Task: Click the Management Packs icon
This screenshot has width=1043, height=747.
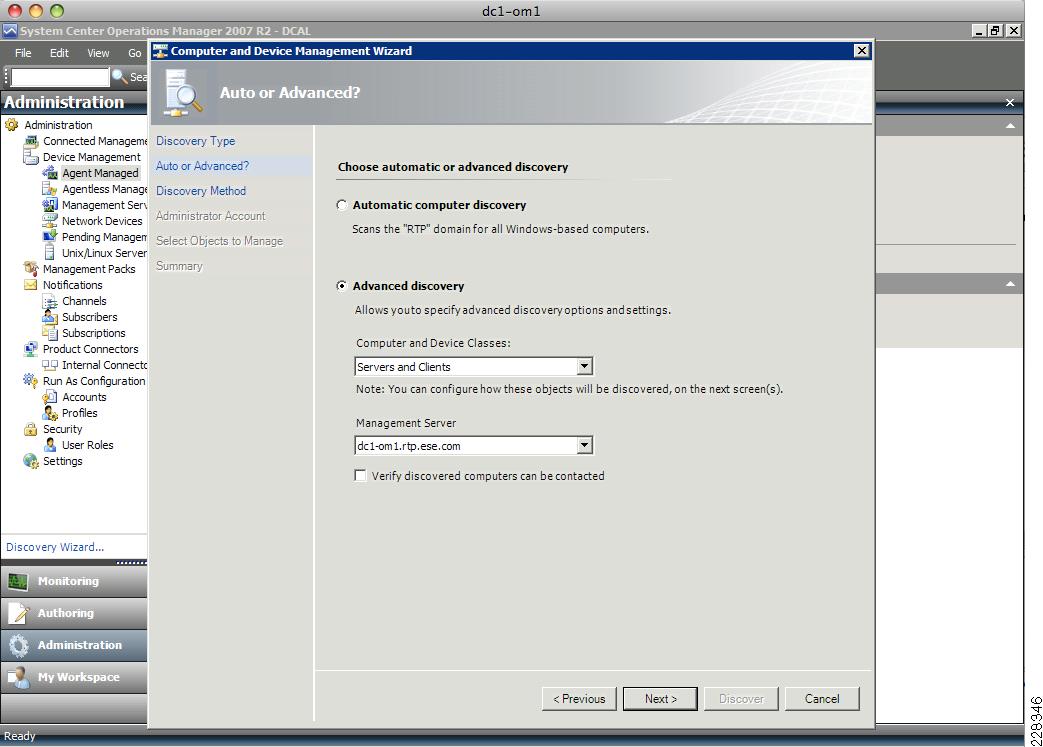Action: pos(31,269)
